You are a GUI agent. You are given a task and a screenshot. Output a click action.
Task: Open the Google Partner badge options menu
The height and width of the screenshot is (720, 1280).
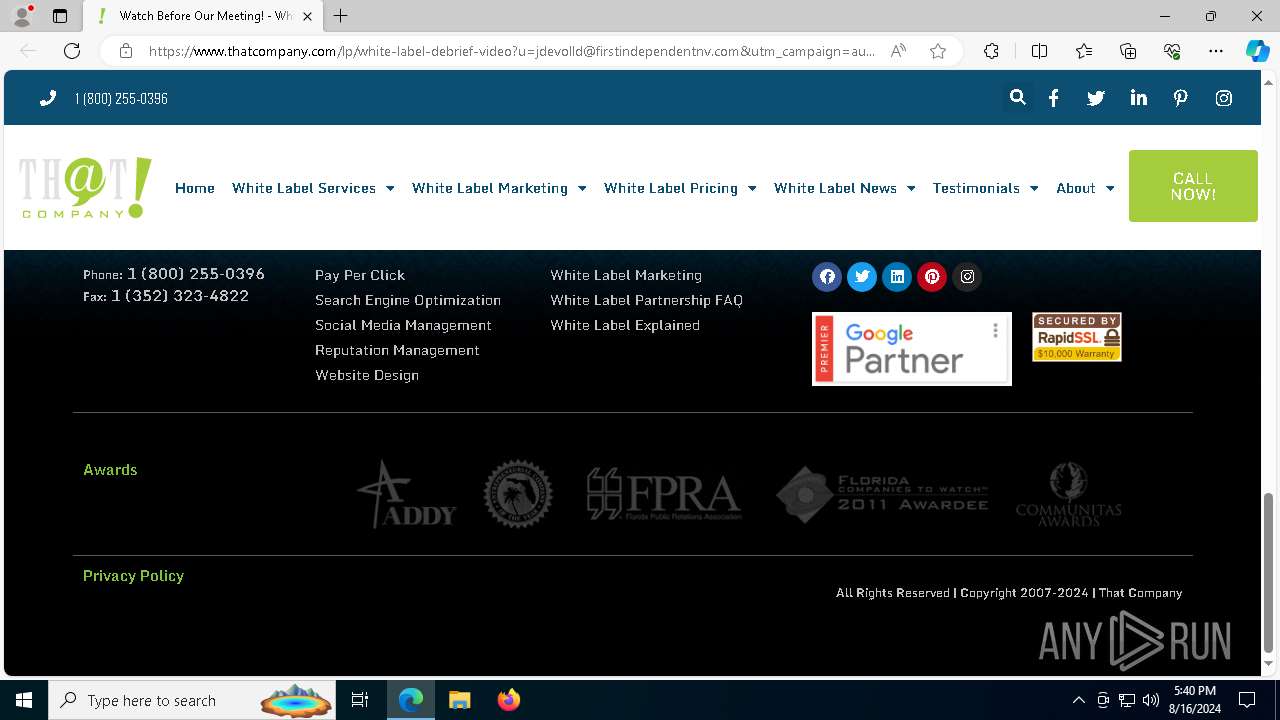[x=995, y=330]
